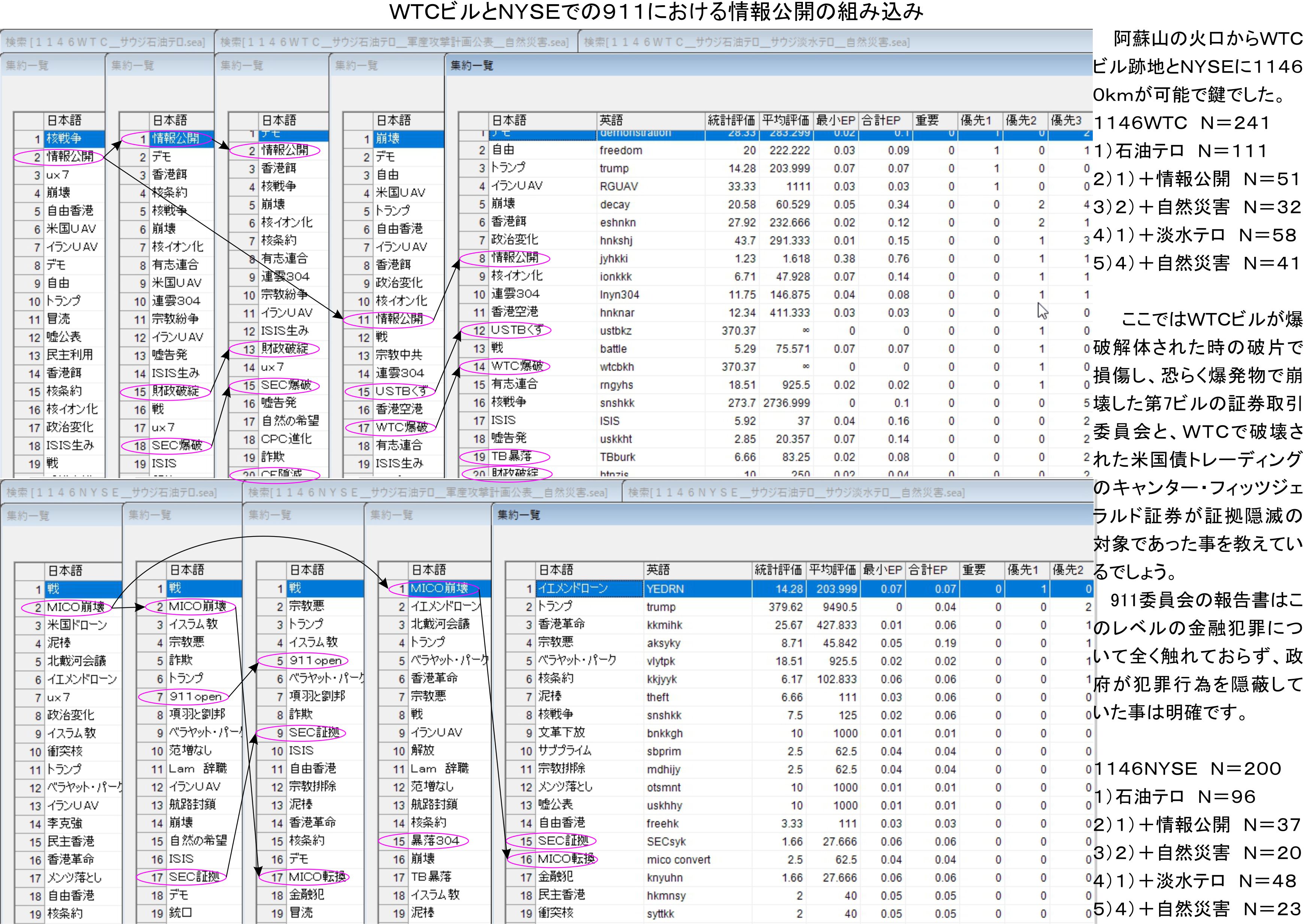The image size is (1310, 924).
Task: Click the 'theft' 泥棒 row
Action: (x=657, y=697)
